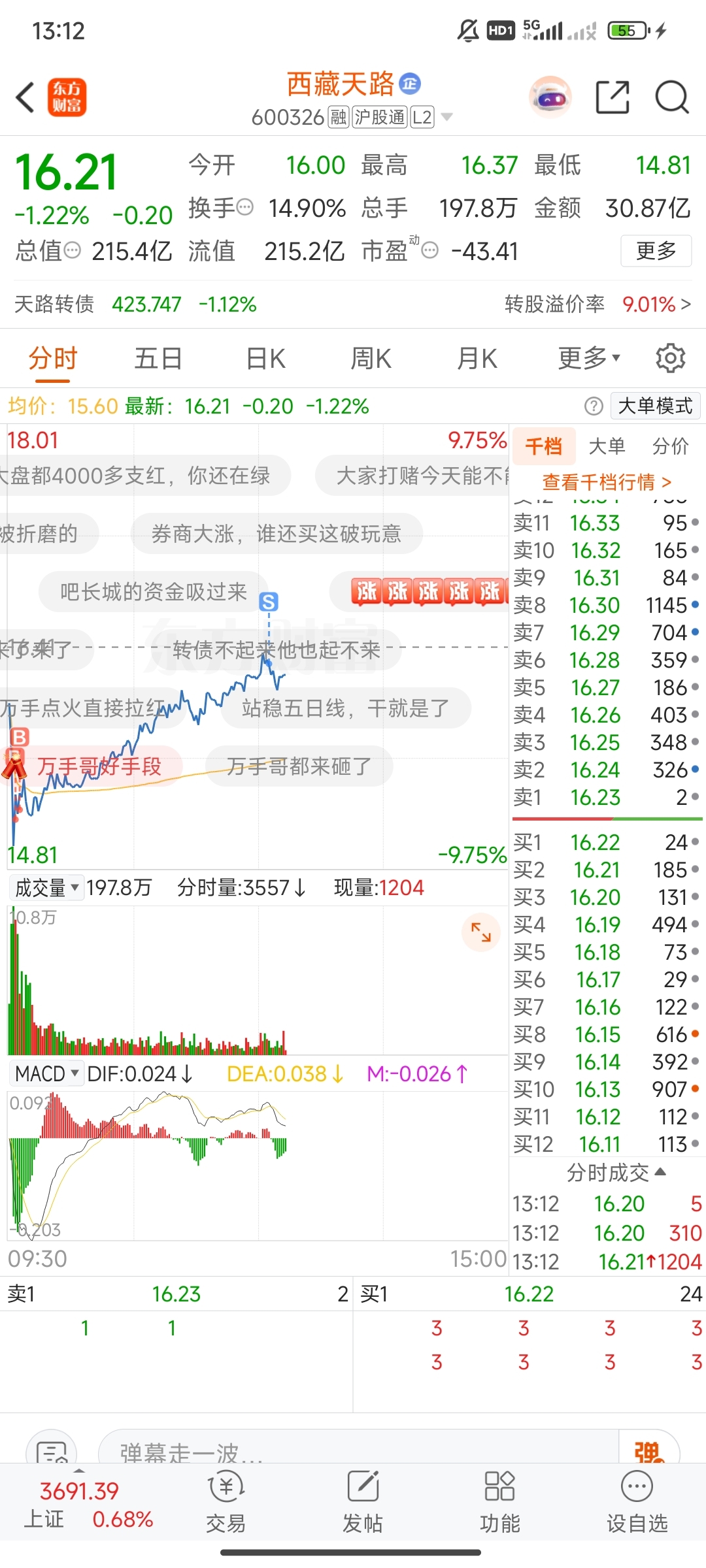Tap the L2 level tag
The width and height of the screenshot is (706, 1568).
[422, 118]
